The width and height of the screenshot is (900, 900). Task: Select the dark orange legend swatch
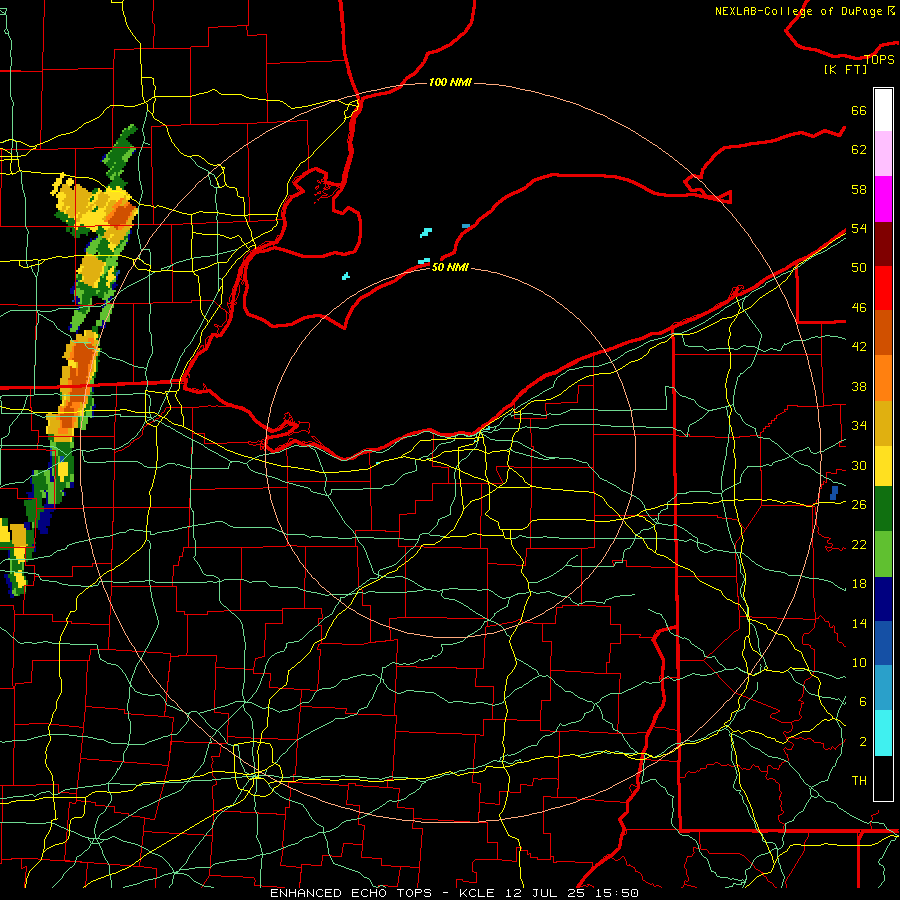[883, 332]
